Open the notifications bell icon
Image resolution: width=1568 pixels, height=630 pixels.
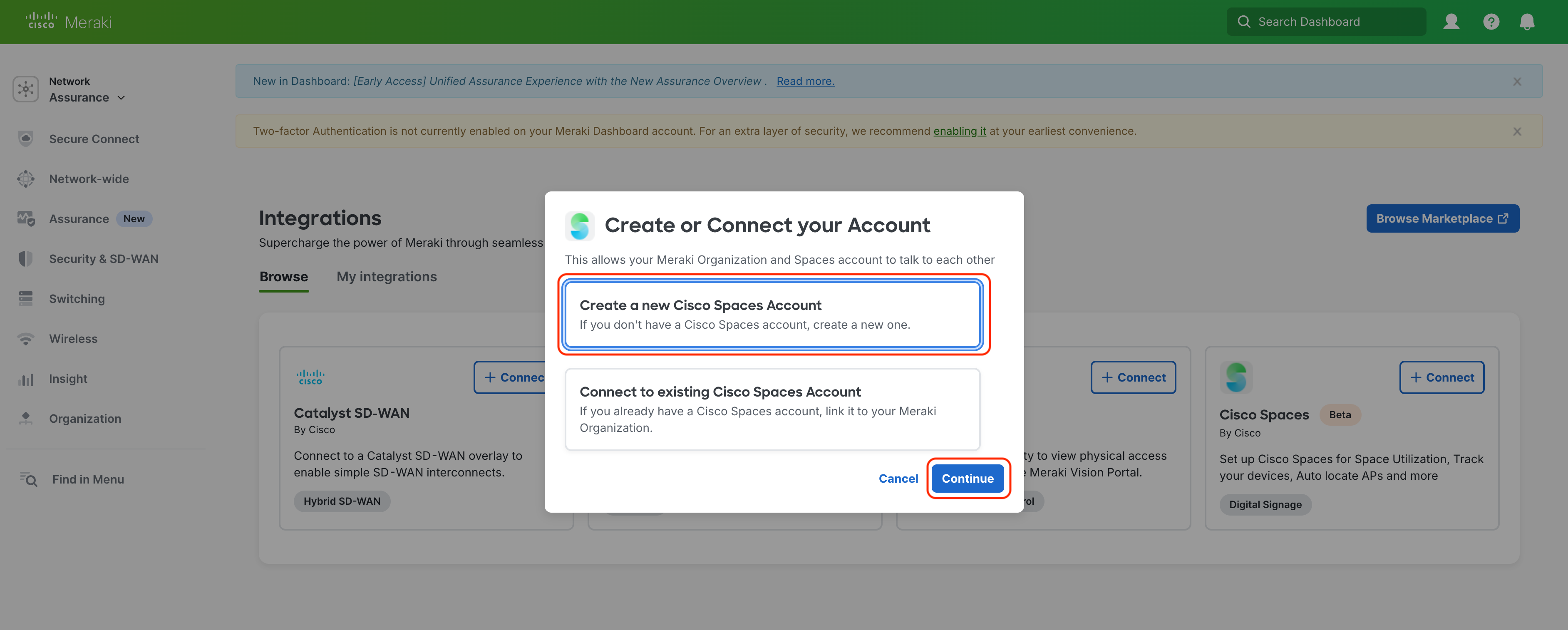click(1527, 22)
